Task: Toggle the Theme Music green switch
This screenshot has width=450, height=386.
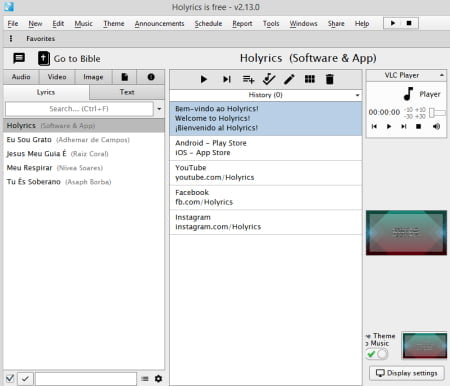Action: [377, 354]
